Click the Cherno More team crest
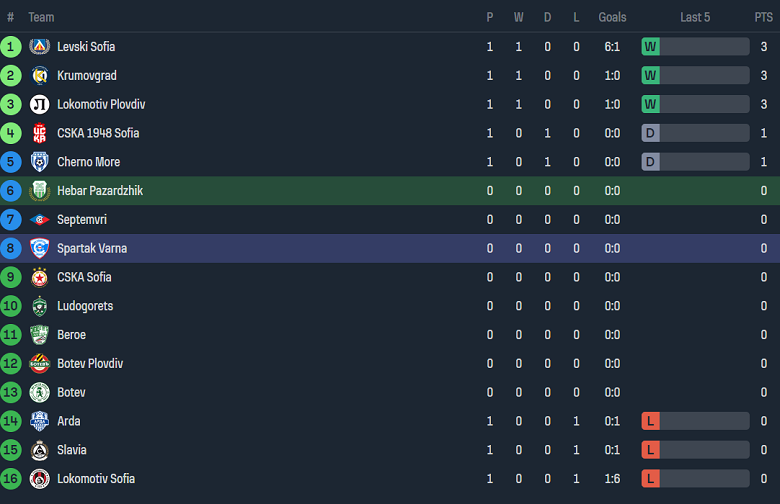Viewport: 780px width, 504px height. tap(39, 162)
